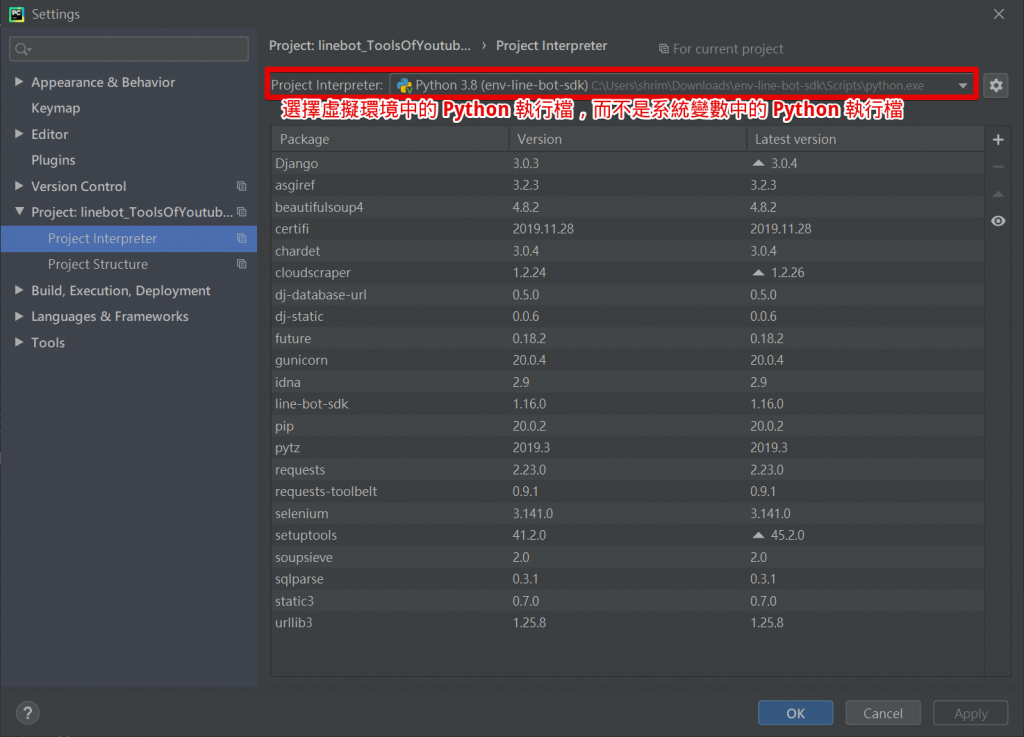Click Appearance & Behavior label
1024x737 pixels.
pos(103,82)
